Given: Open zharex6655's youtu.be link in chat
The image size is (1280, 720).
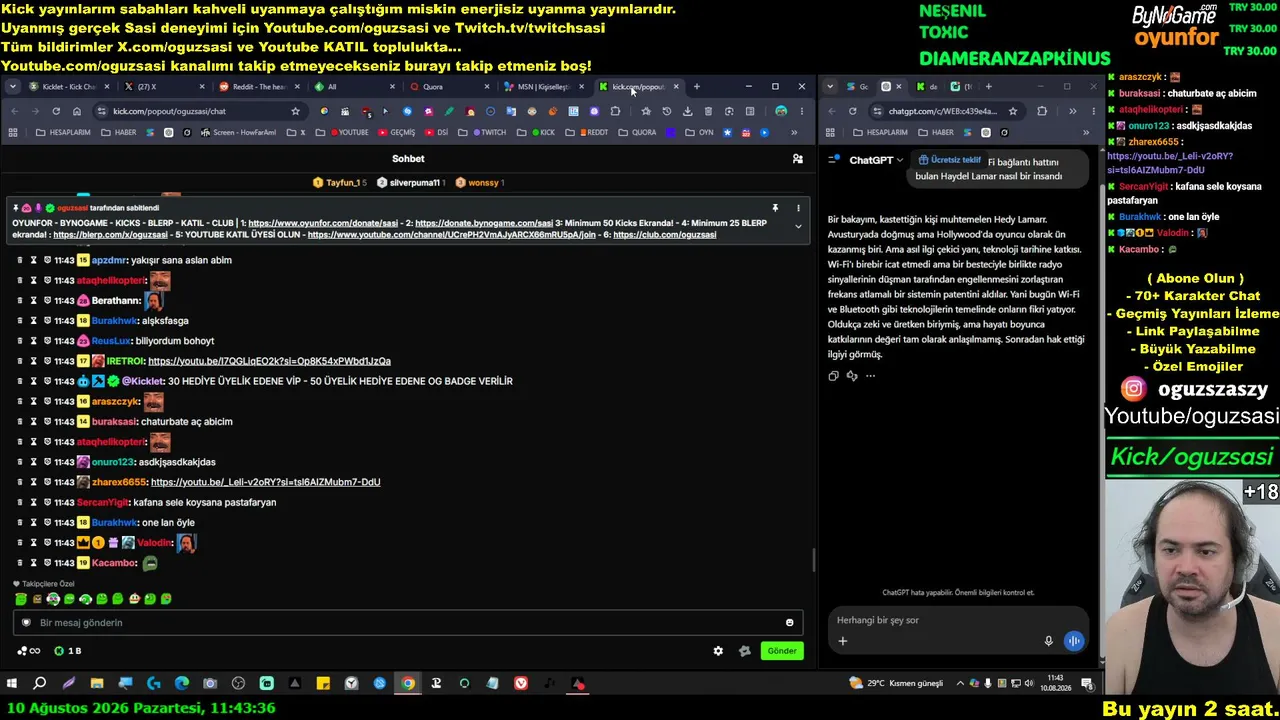Looking at the screenshot, I should point(265,482).
